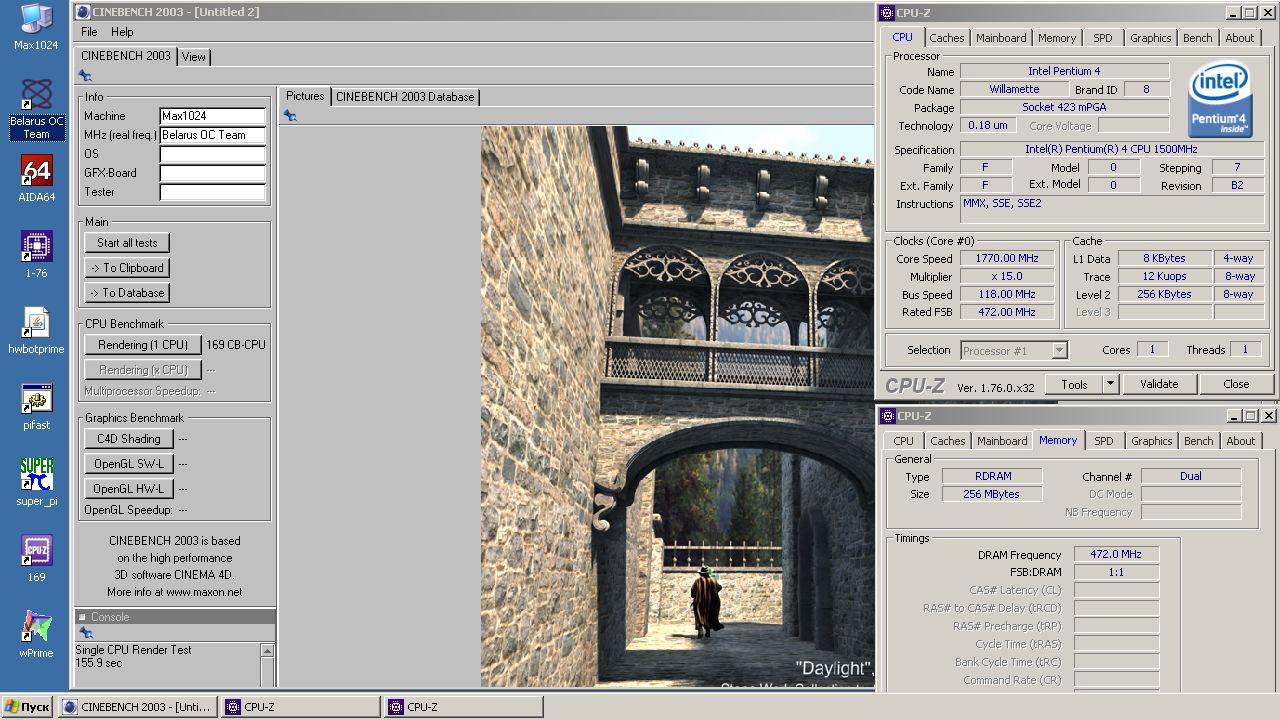Select the first CPU-Z taskbar button

300,707
